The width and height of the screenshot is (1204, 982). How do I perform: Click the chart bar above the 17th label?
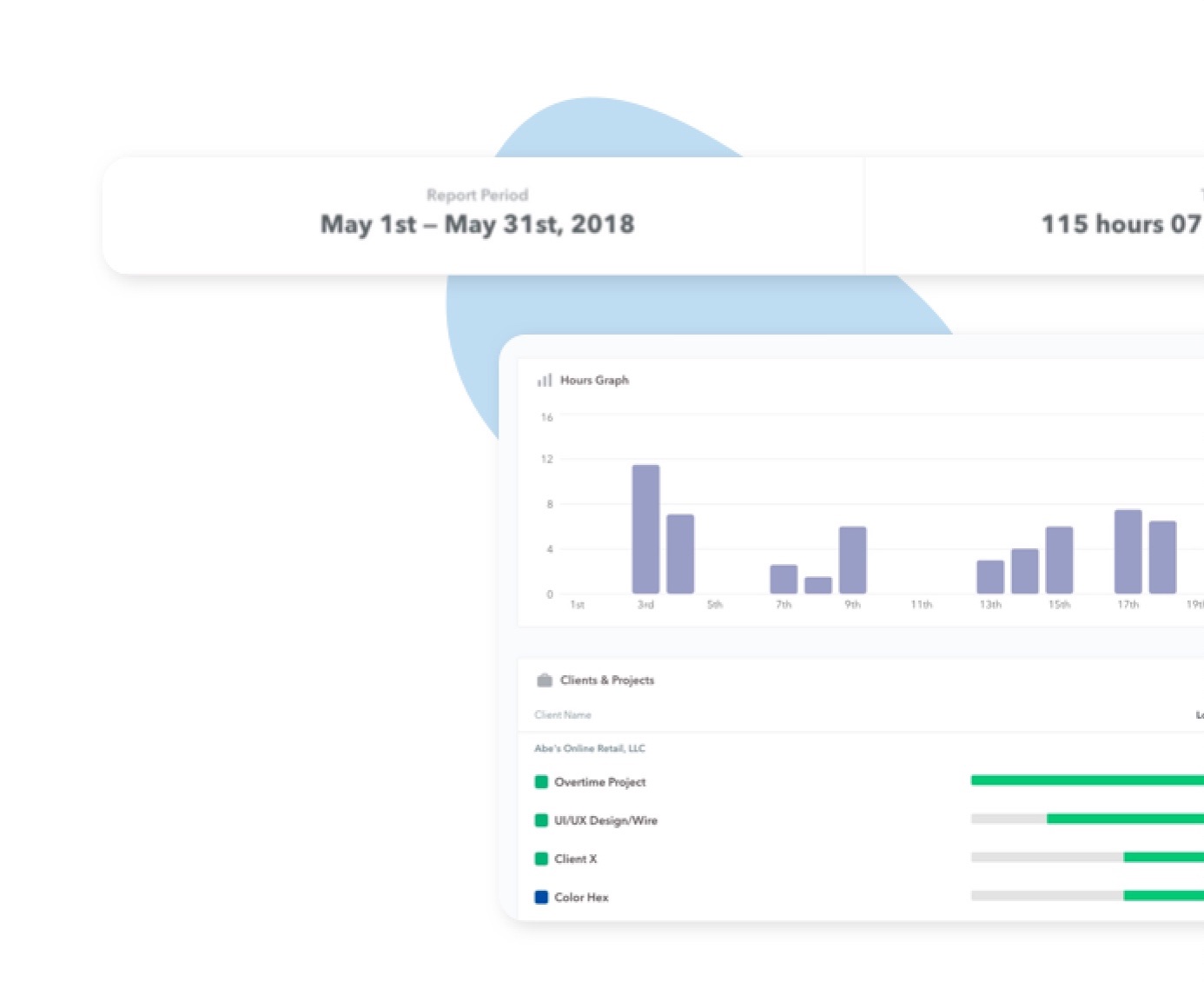(1128, 552)
